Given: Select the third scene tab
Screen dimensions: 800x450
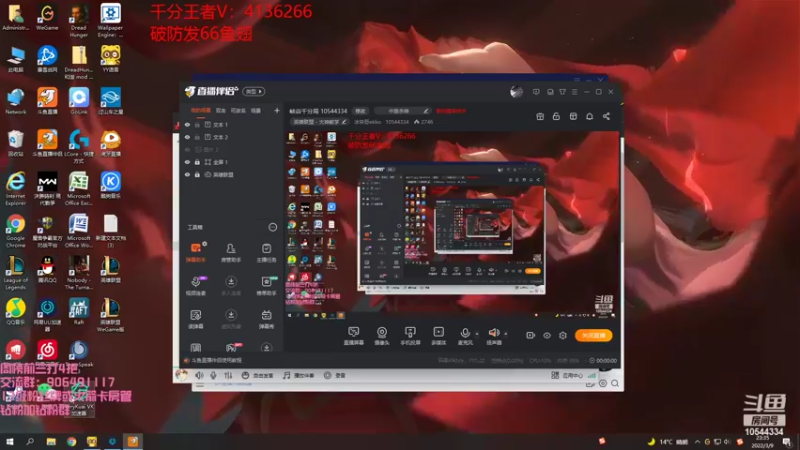Looking at the screenshot, I should point(238,110).
